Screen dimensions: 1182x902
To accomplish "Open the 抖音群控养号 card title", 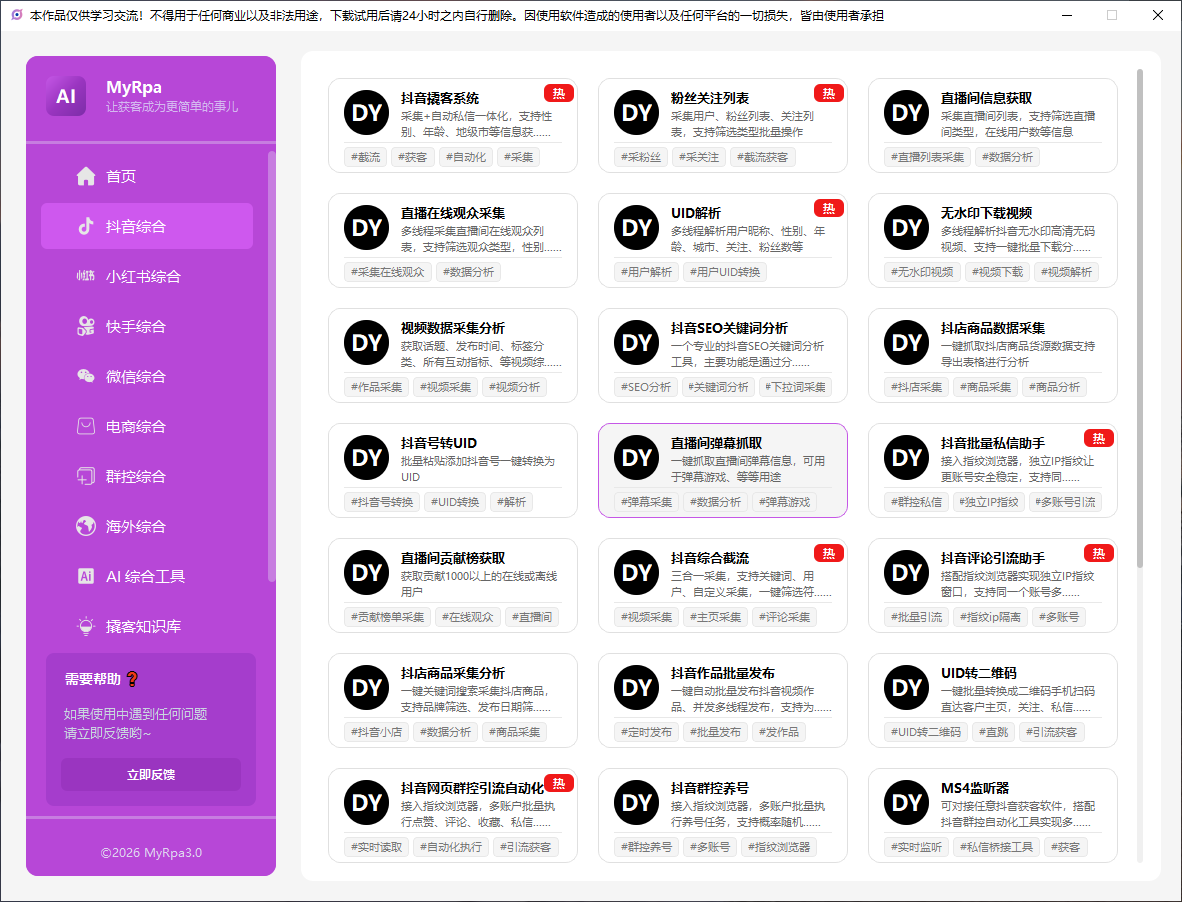I will 709,788.
